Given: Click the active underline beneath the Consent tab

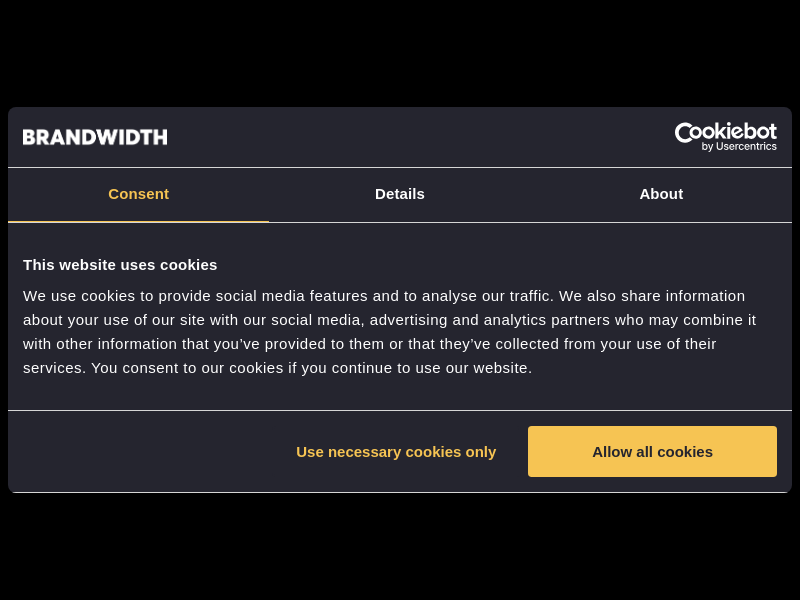Looking at the screenshot, I should 138,221.
